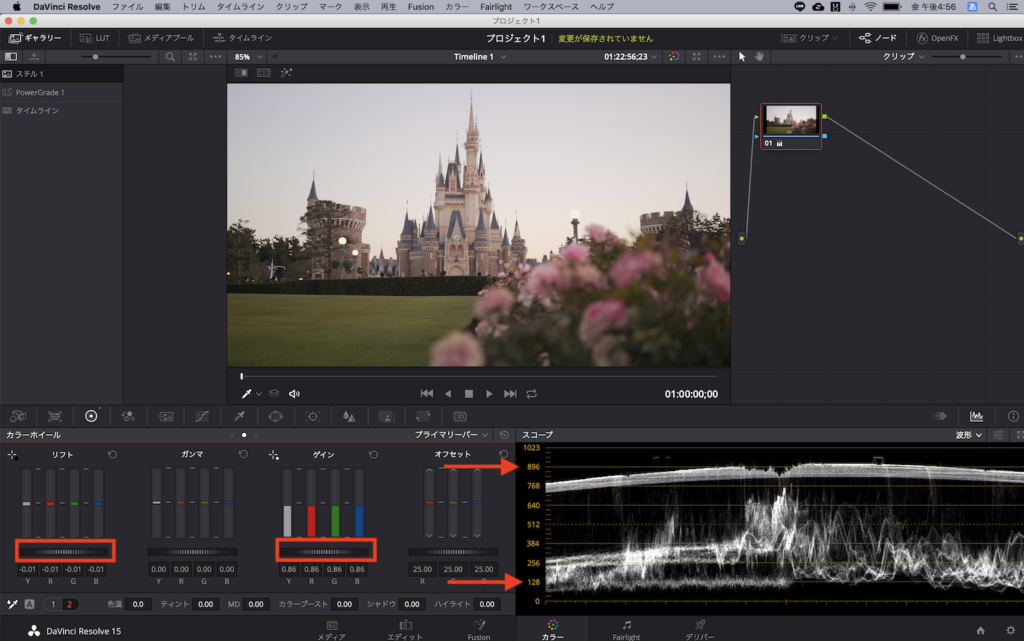The width and height of the screenshot is (1024, 641).
Task: Open the Tracker palette icon
Action: pos(312,415)
